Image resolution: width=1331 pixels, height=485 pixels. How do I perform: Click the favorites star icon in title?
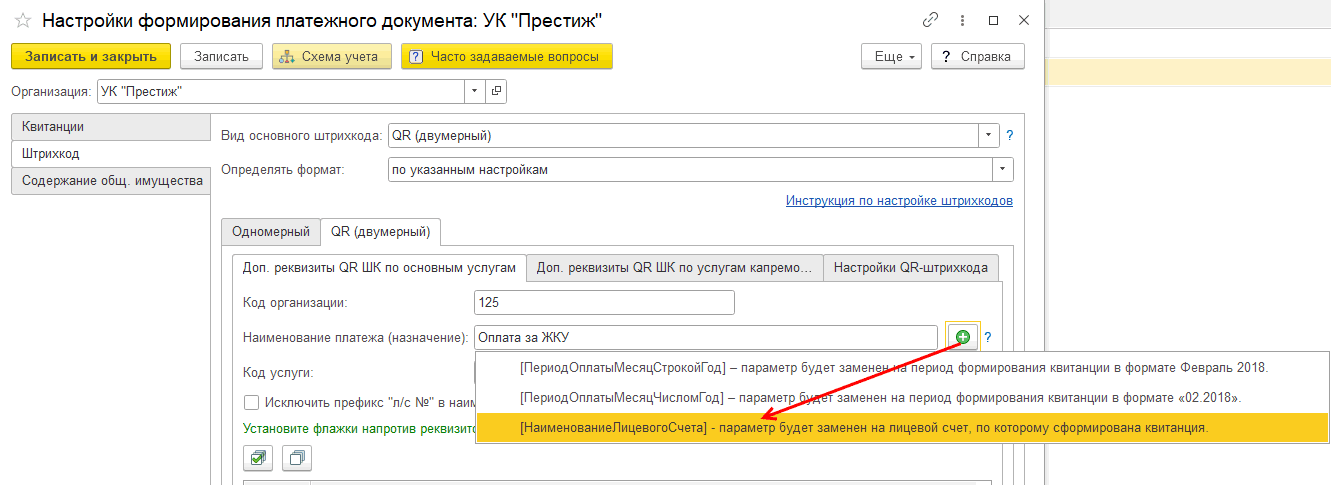[x=22, y=21]
